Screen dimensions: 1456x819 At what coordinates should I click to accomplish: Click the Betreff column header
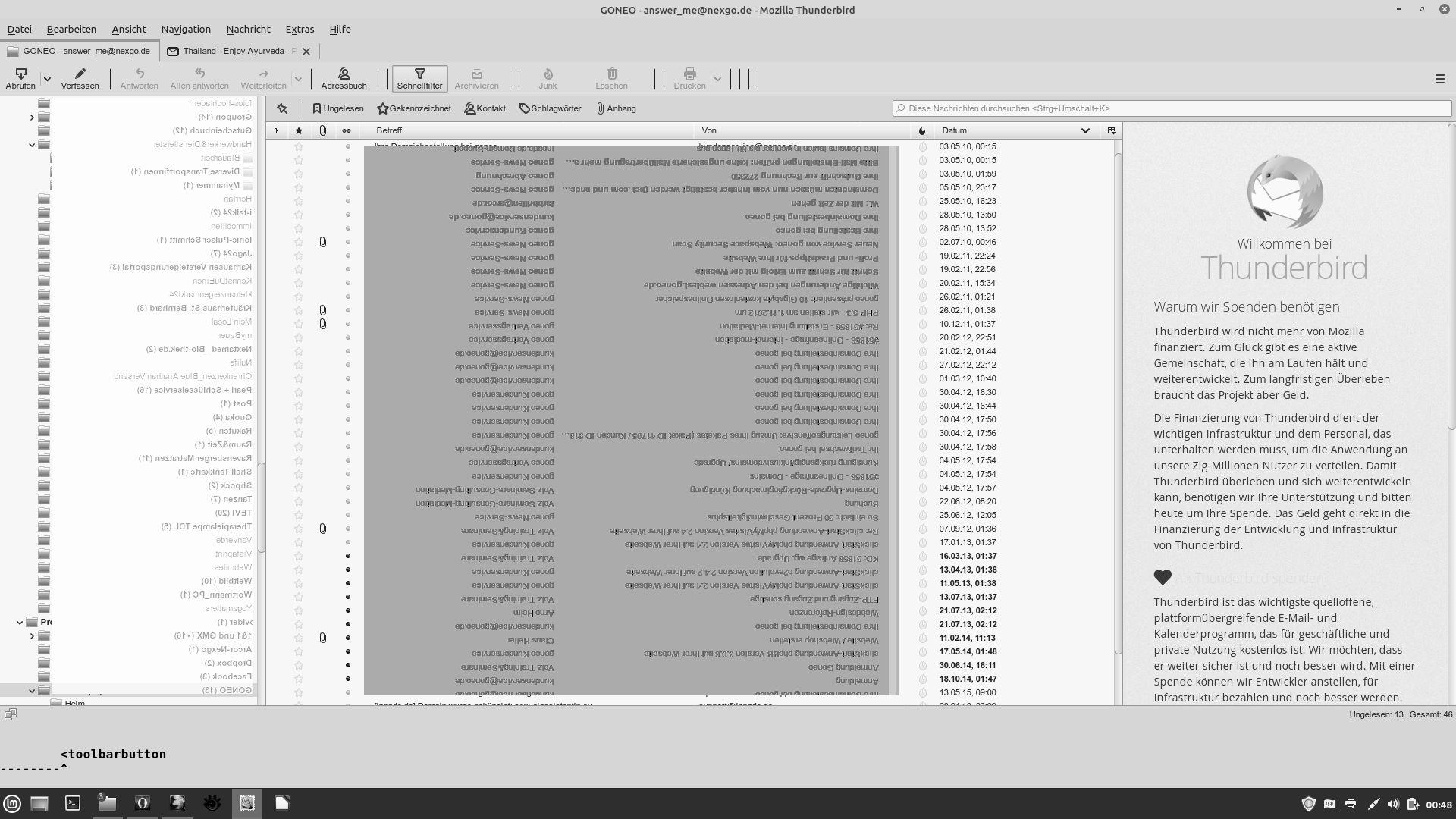(531, 130)
